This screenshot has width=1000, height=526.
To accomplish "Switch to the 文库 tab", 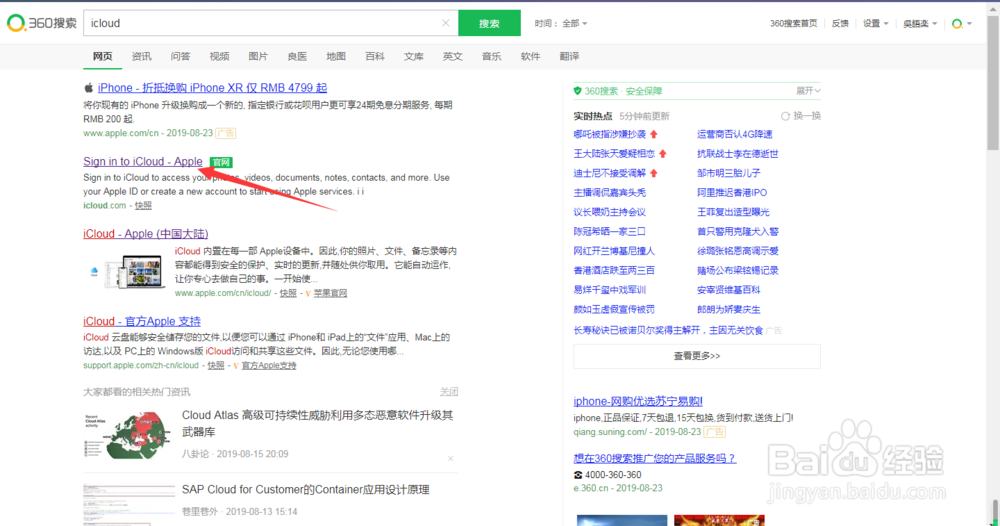I will pyautogui.click(x=413, y=56).
